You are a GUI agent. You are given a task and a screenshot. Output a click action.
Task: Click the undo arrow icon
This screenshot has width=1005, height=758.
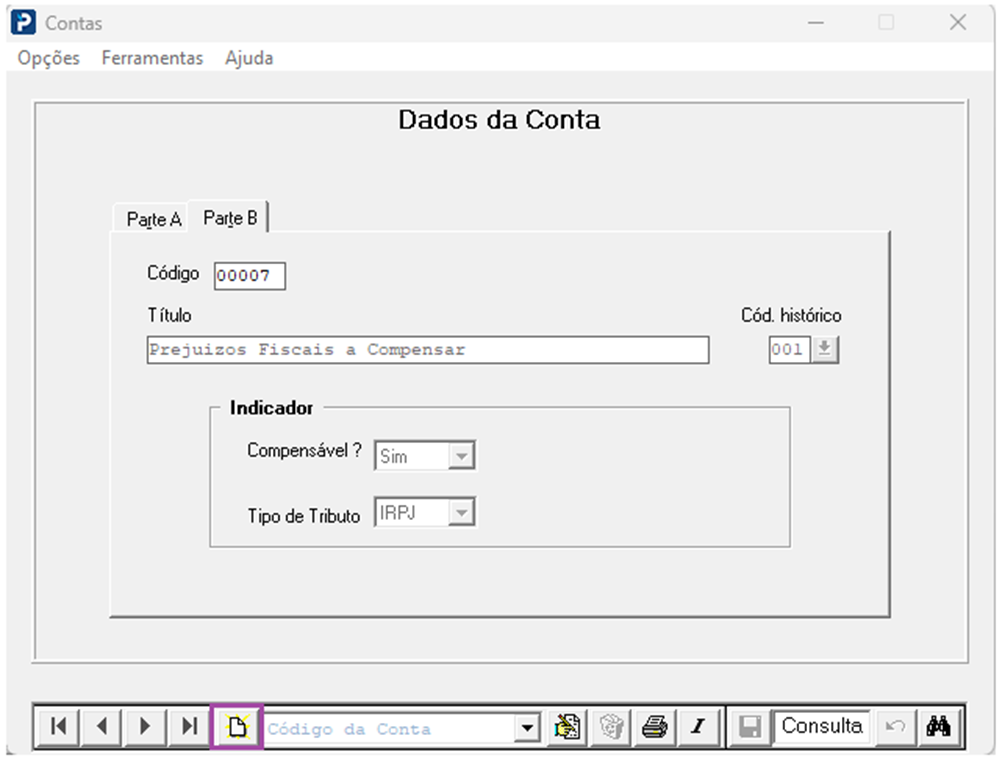(895, 727)
